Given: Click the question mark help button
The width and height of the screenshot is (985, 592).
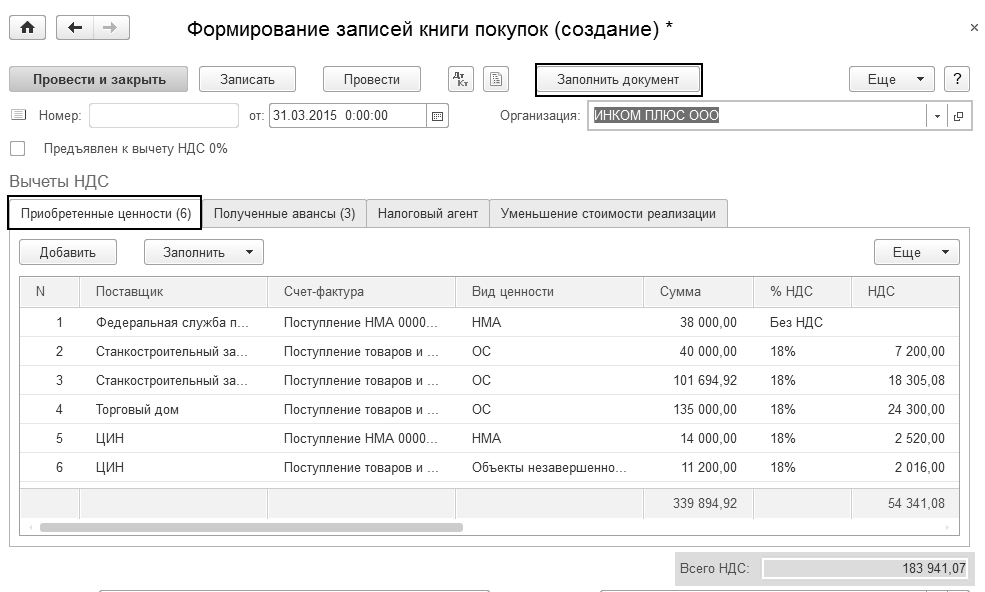Looking at the screenshot, I should coord(957,79).
